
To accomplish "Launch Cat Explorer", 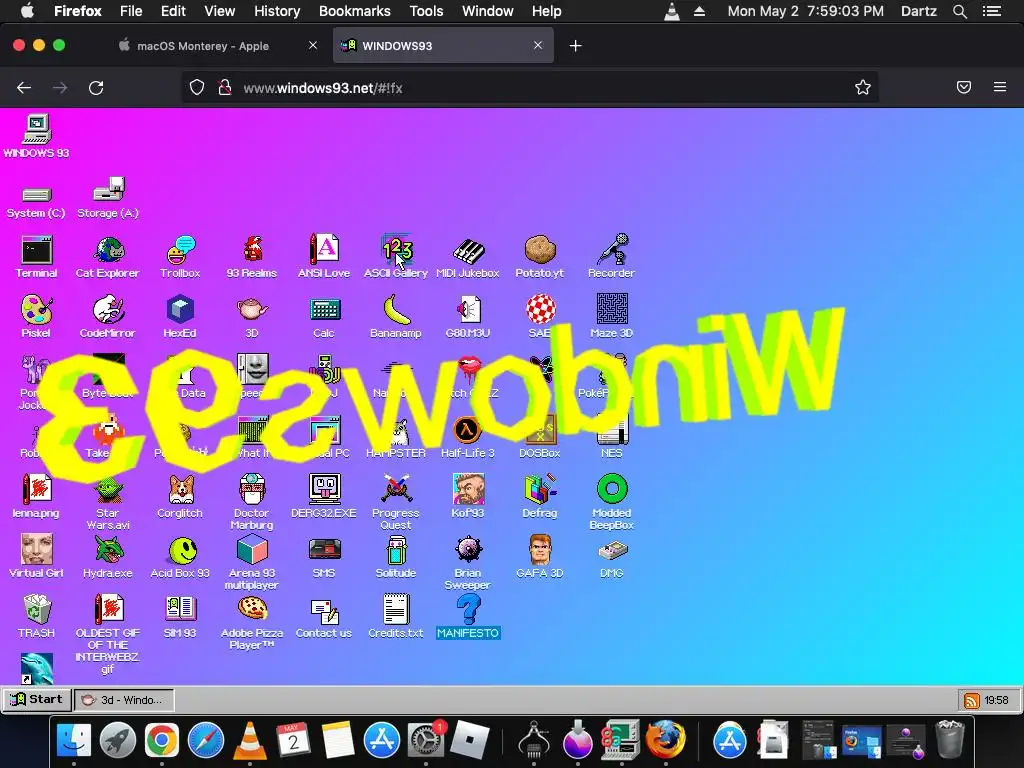I will pos(108,257).
